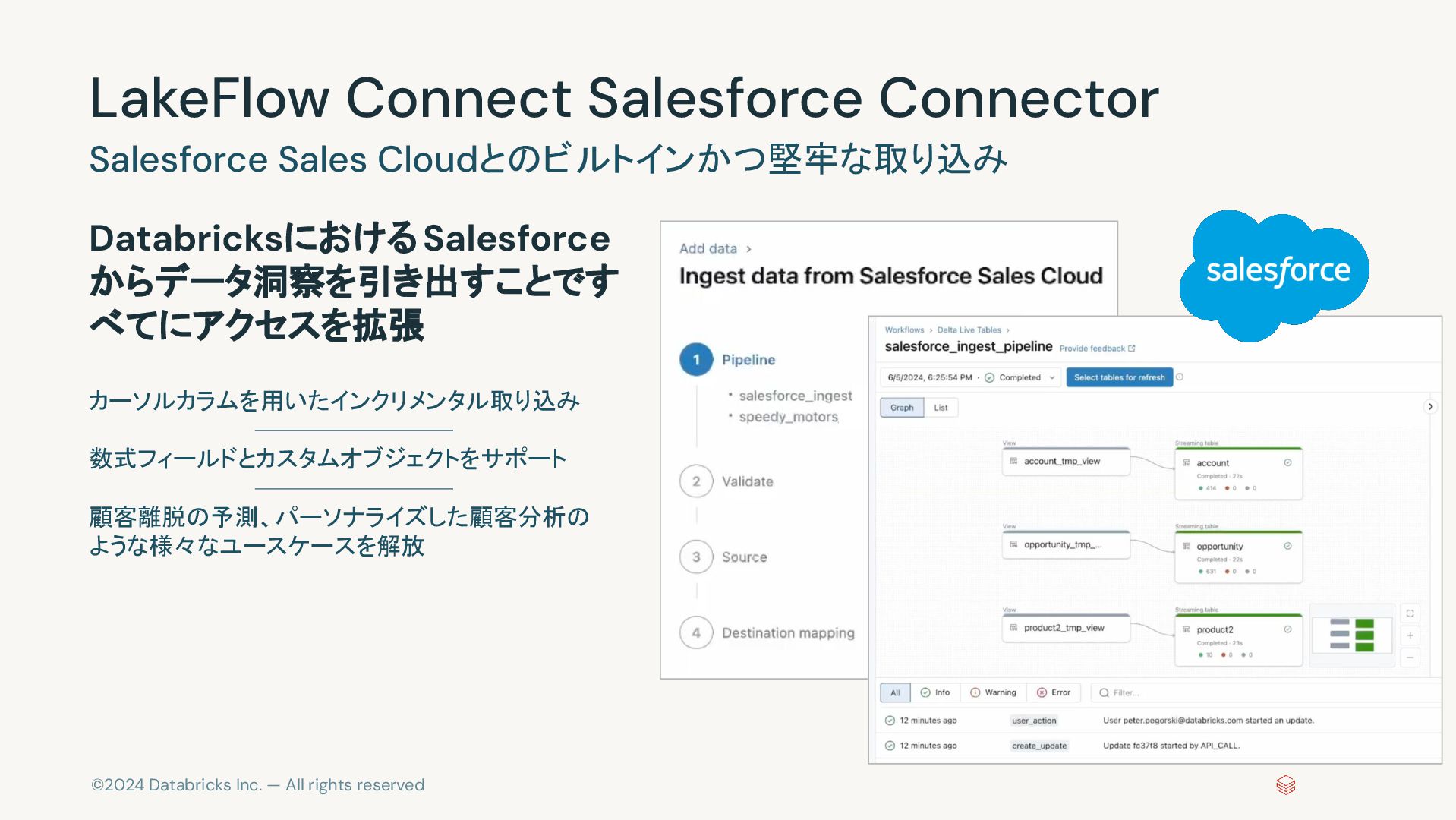Click the table icon on opportunity_tmp node
Image resolution: width=1456 pixels, height=820 pixels.
point(1013,544)
